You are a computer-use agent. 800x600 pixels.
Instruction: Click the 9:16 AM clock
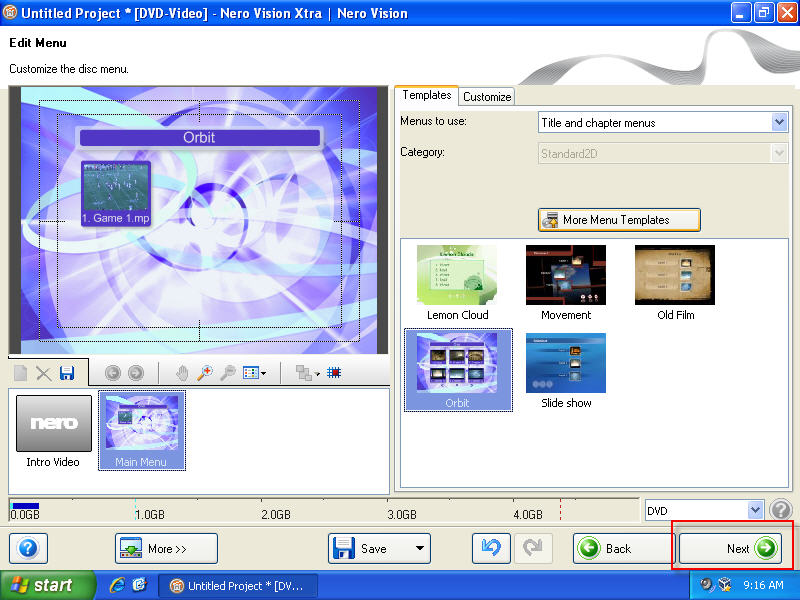point(763,585)
